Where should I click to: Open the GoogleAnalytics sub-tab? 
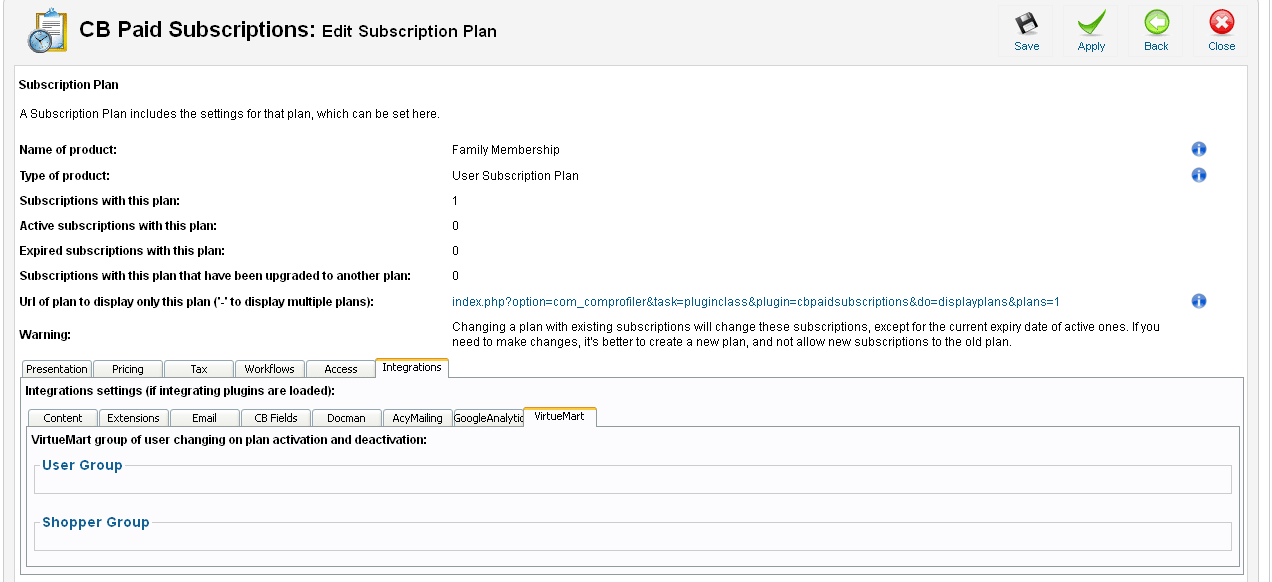tap(489, 418)
